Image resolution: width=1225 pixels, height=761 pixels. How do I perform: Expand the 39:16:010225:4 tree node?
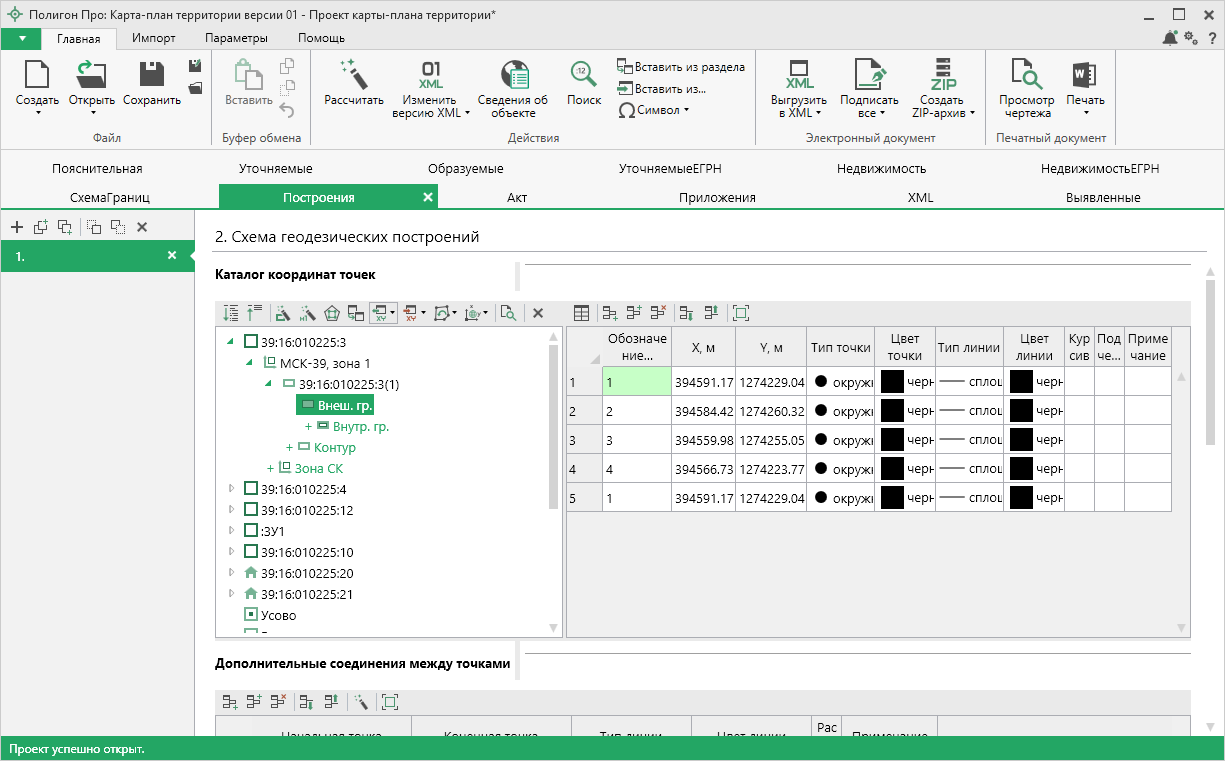(x=232, y=489)
